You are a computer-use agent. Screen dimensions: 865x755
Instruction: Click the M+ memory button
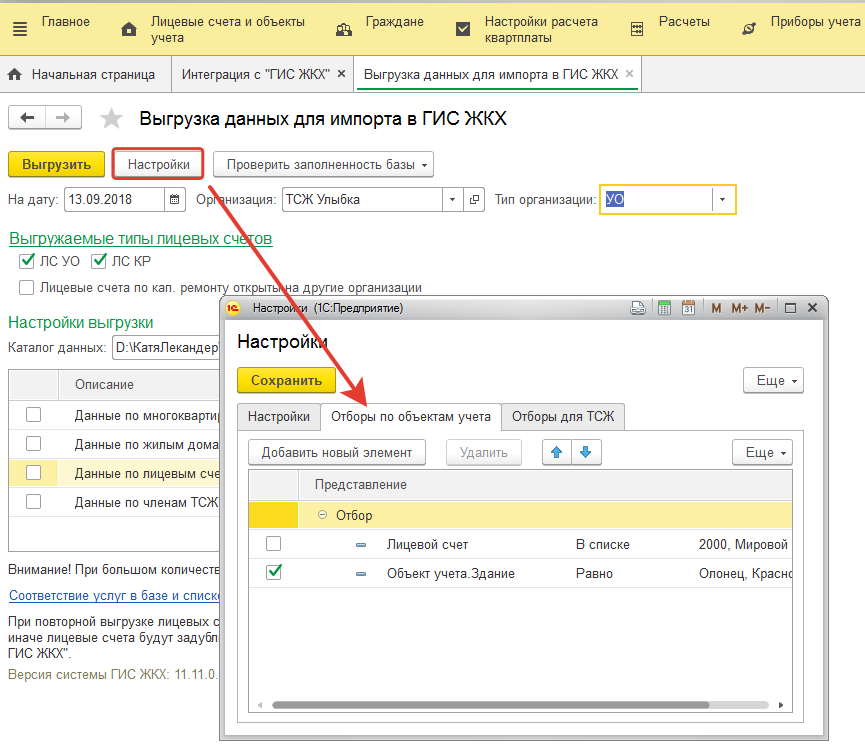(739, 308)
